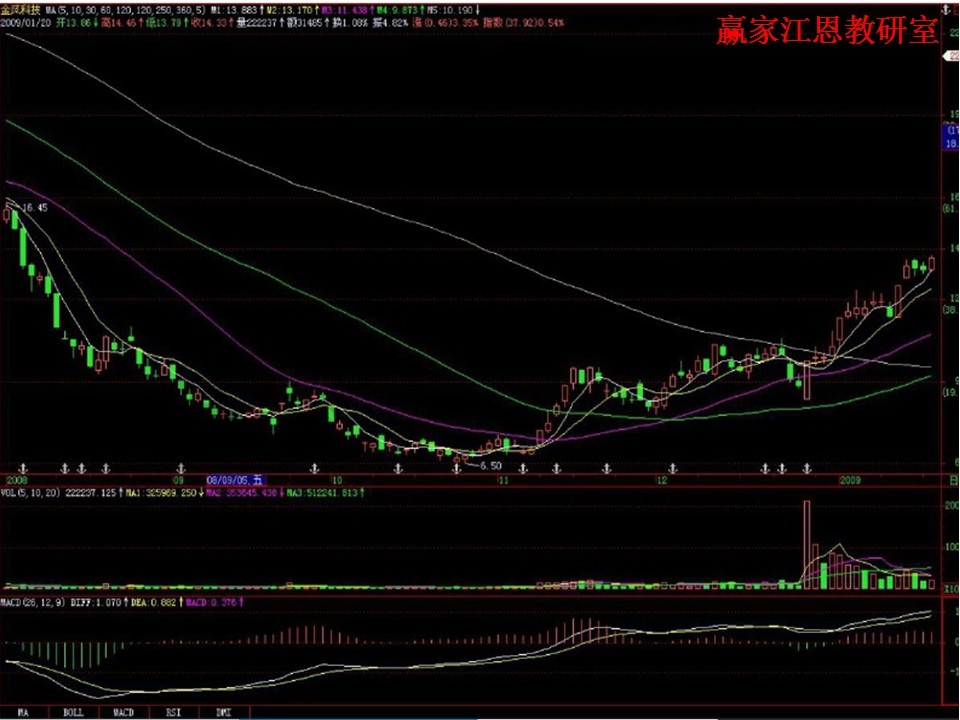960x720 pixels.
Task: Click the anchor marker below the 6.50 low
Action: tap(458, 468)
